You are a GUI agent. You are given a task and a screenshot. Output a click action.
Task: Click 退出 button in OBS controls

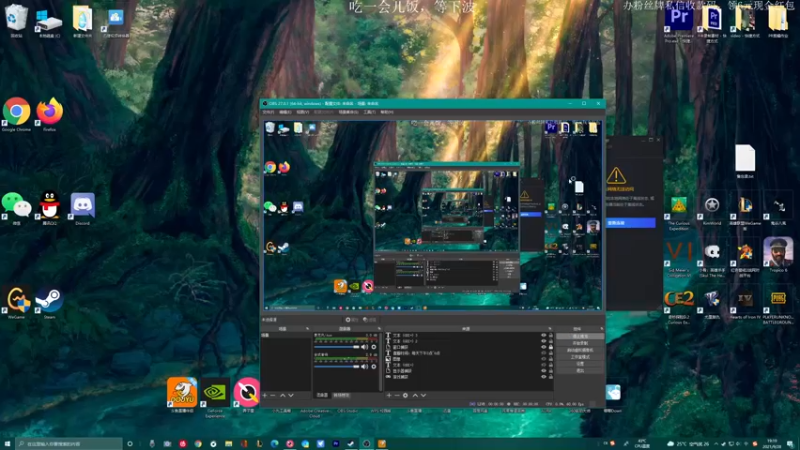point(580,371)
